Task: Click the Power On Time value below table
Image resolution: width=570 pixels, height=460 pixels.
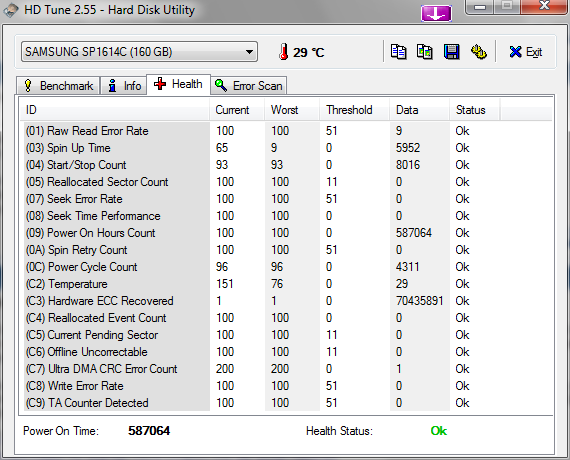Action: tap(149, 431)
